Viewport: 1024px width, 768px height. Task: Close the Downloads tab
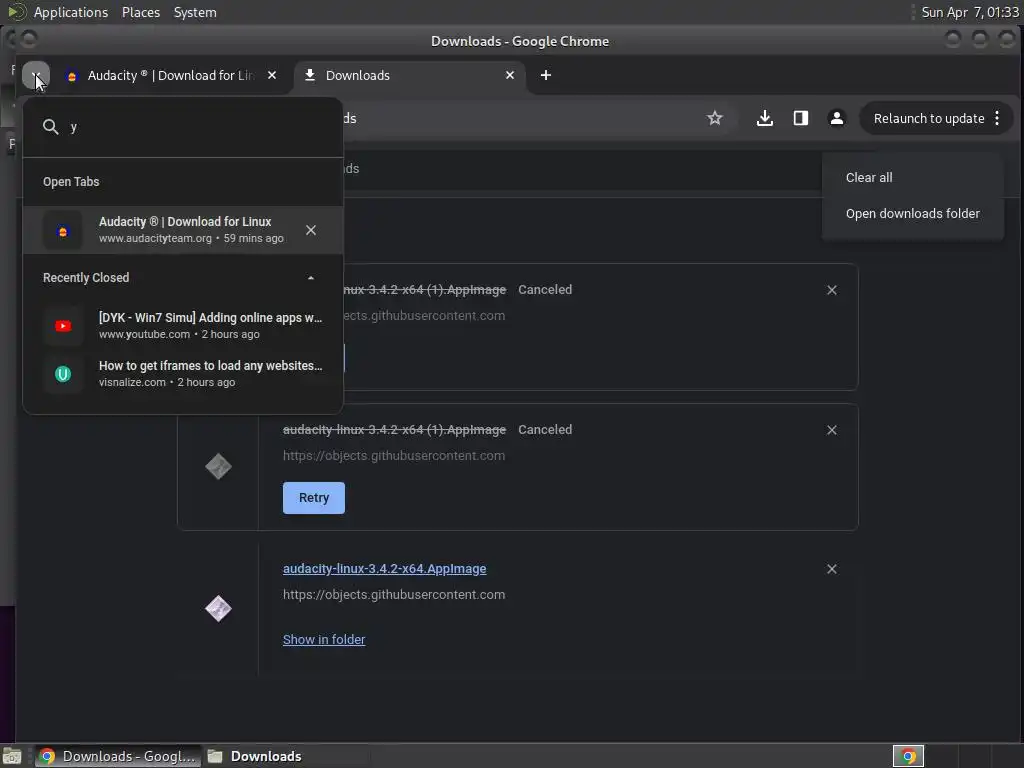click(x=509, y=75)
